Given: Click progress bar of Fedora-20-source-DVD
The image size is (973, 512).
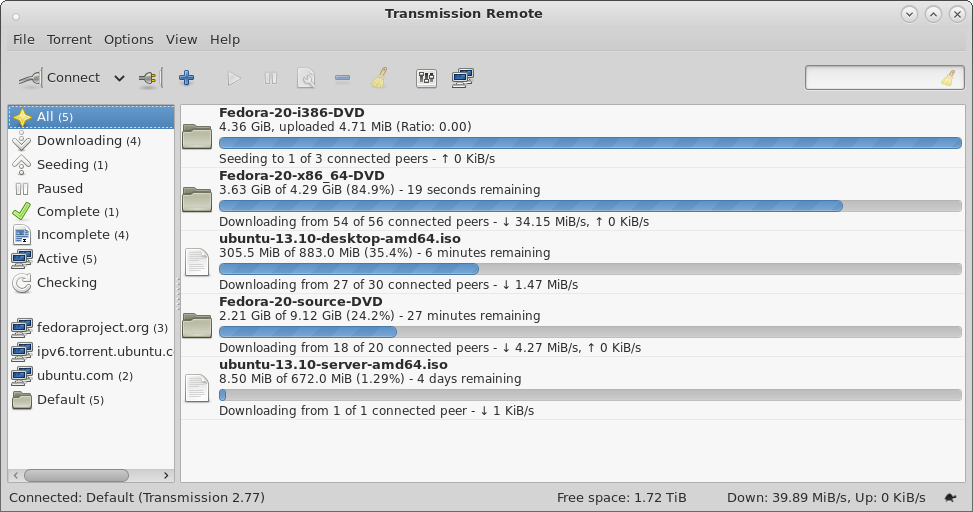Looking at the screenshot, I should point(590,332).
